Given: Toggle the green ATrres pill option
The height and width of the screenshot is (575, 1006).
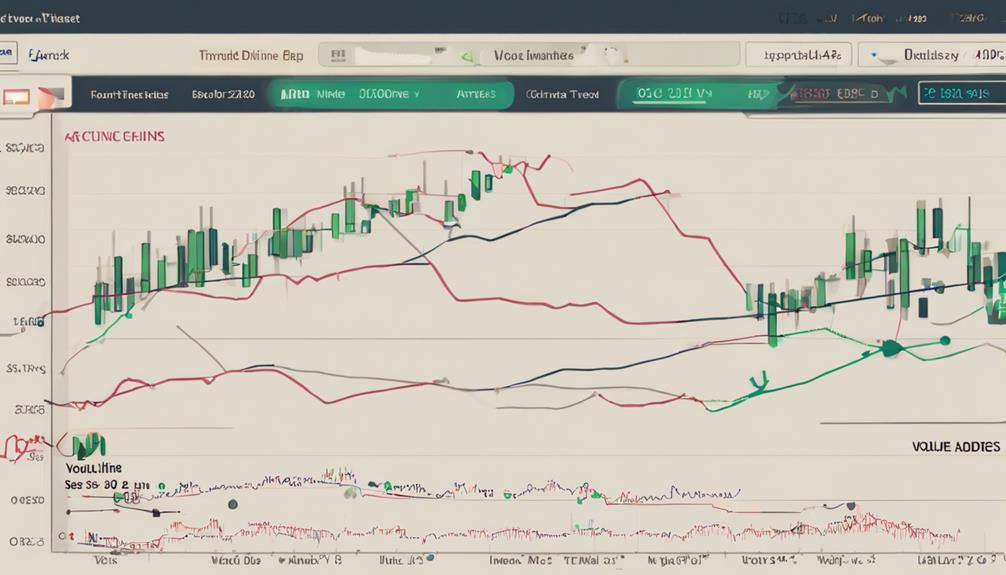Looking at the screenshot, I should 476,94.
